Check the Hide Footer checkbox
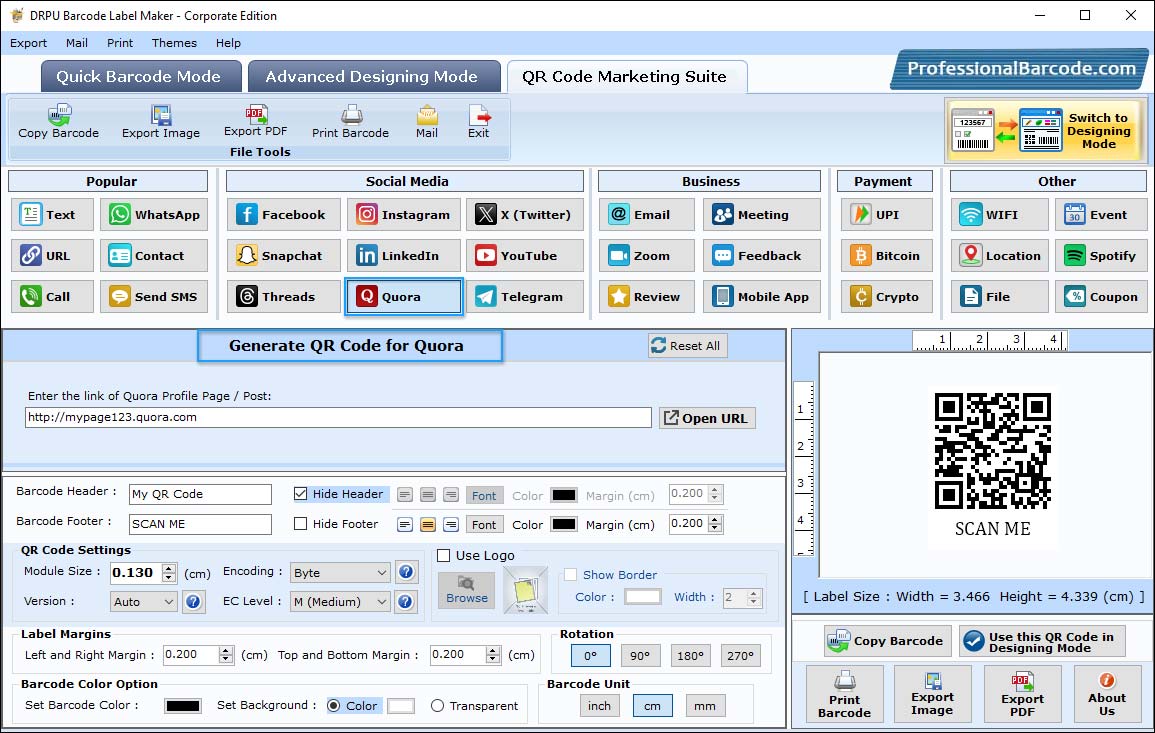The width and height of the screenshot is (1155, 733). pyautogui.click(x=301, y=524)
